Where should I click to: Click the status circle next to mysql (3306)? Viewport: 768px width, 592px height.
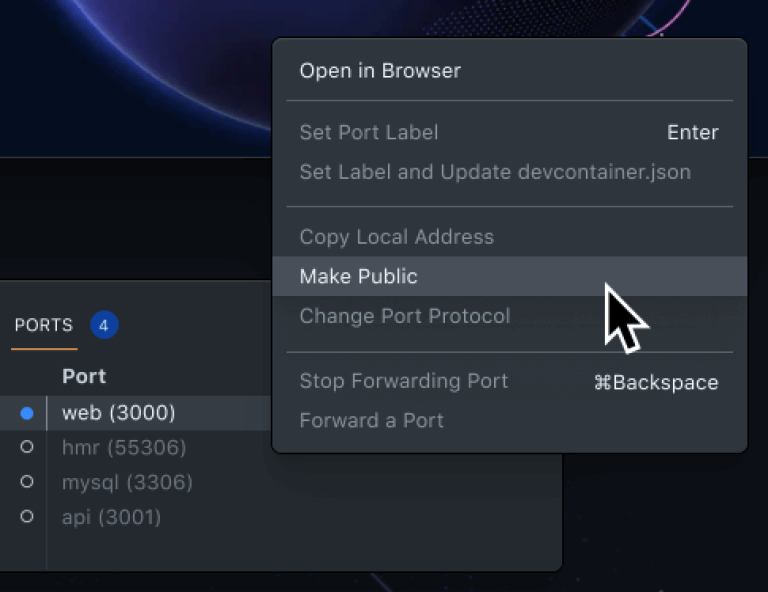[x=27, y=482]
